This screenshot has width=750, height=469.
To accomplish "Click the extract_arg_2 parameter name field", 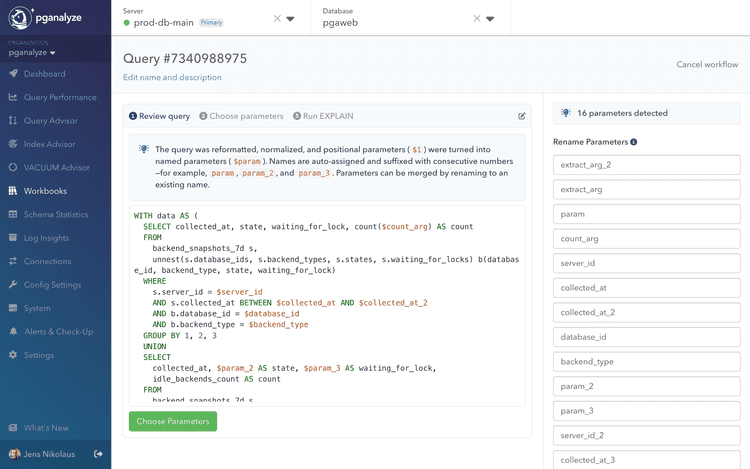I will 646,165.
